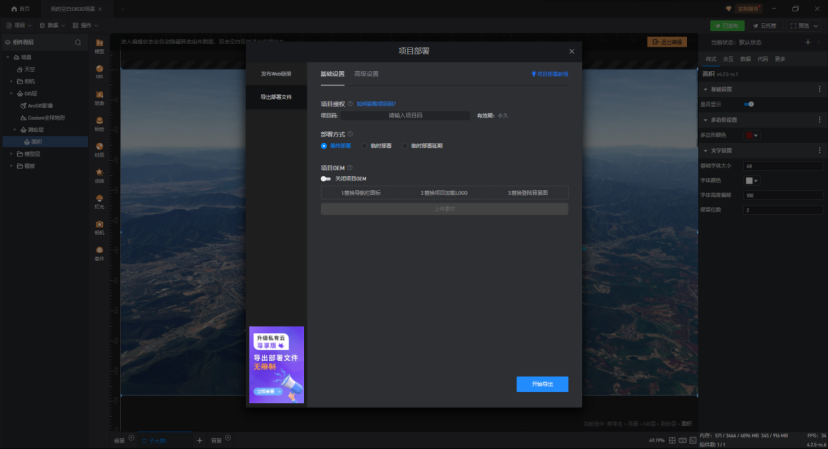Viewport: 828px width, 449px height.
Task: Open the 操作 menu in the top bar
Action: (x=85, y=25)
